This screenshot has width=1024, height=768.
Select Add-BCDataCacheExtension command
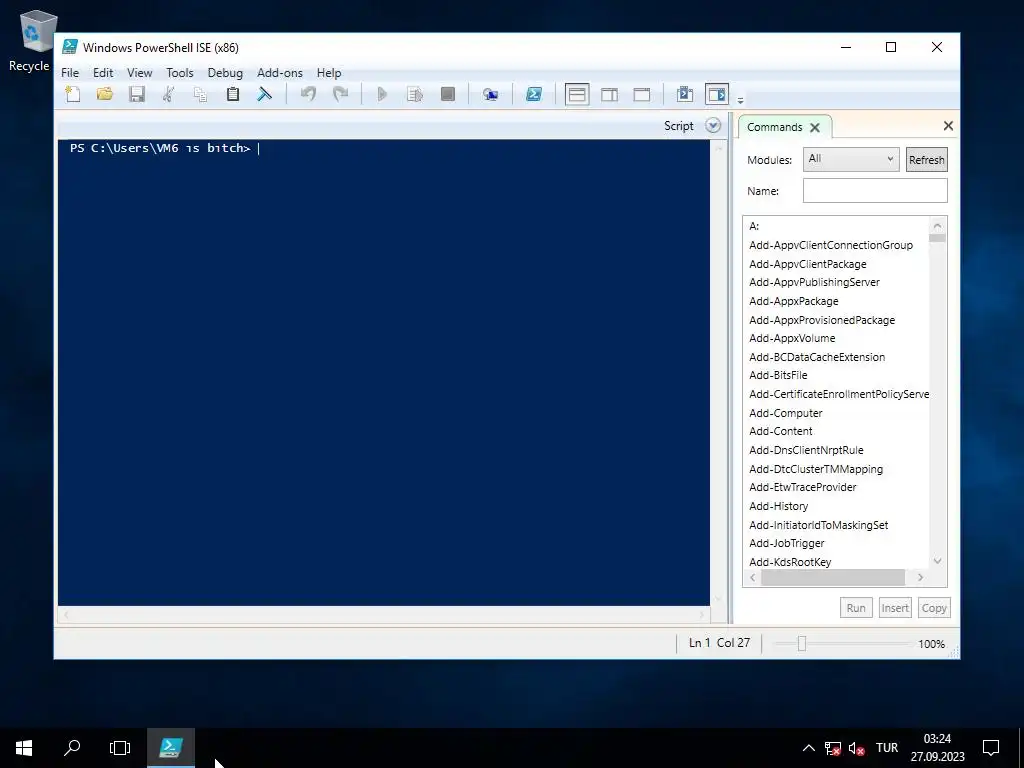pos(817,357)
